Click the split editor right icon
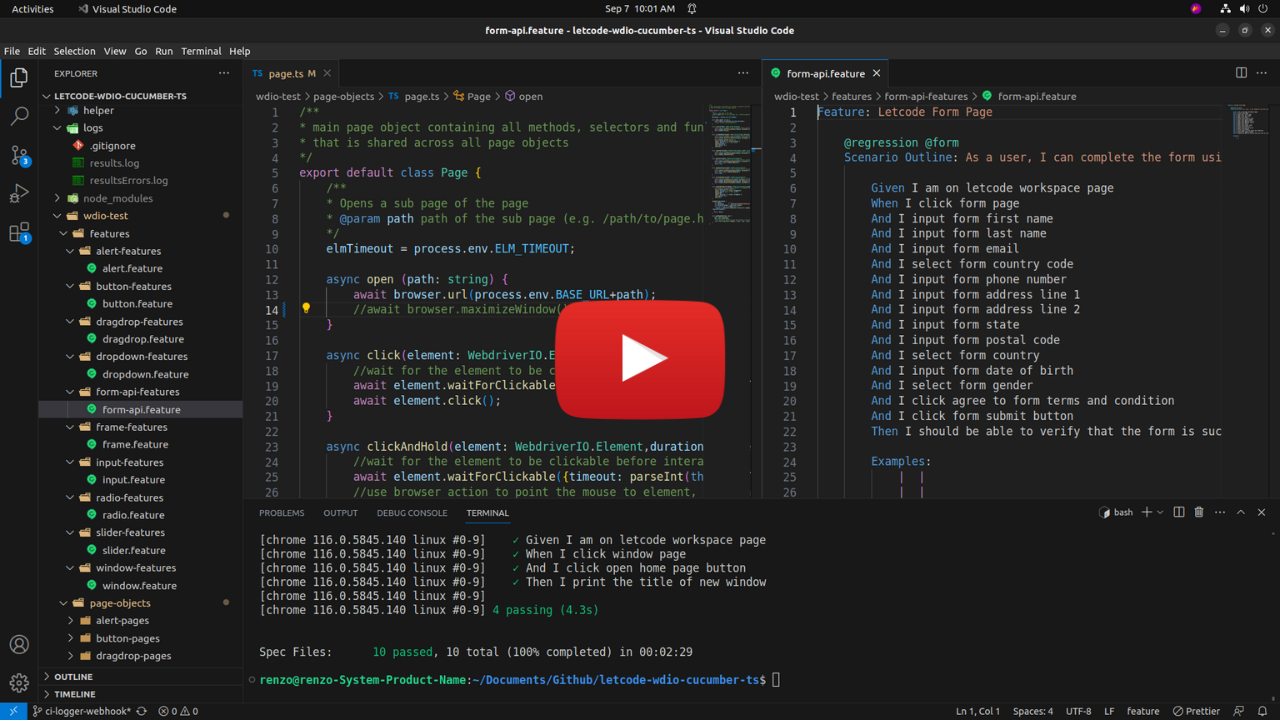 click(1241, 73)
